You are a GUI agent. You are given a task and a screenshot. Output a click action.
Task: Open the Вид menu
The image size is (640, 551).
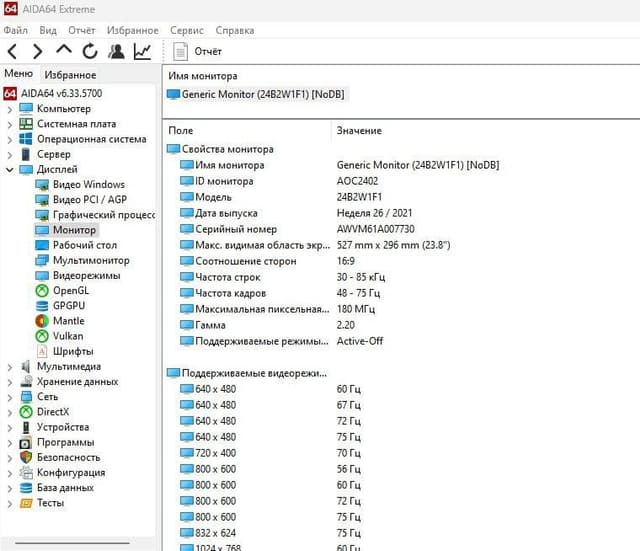(48, 30)
